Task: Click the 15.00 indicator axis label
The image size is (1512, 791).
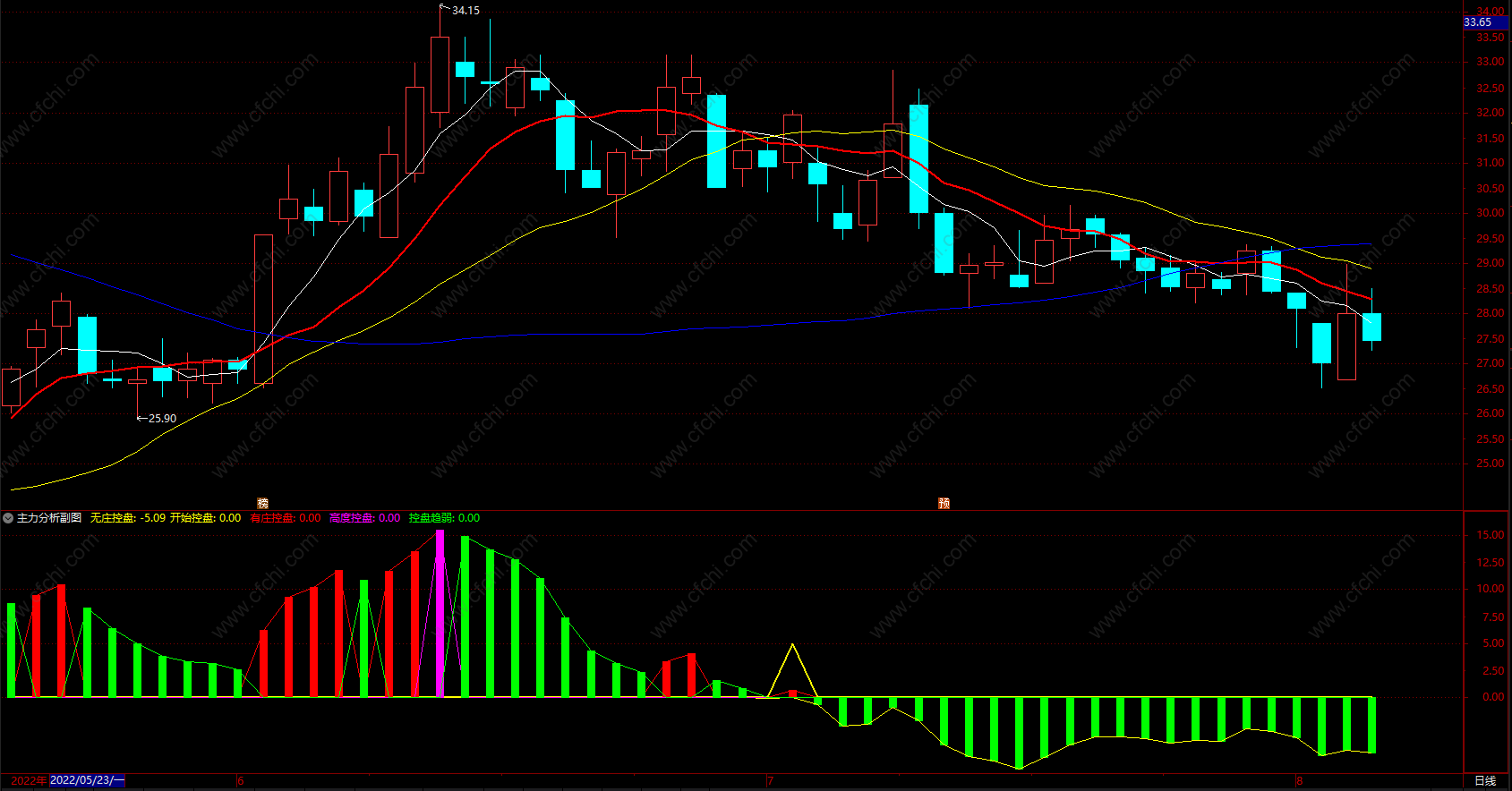Action: pos(1491,535)
